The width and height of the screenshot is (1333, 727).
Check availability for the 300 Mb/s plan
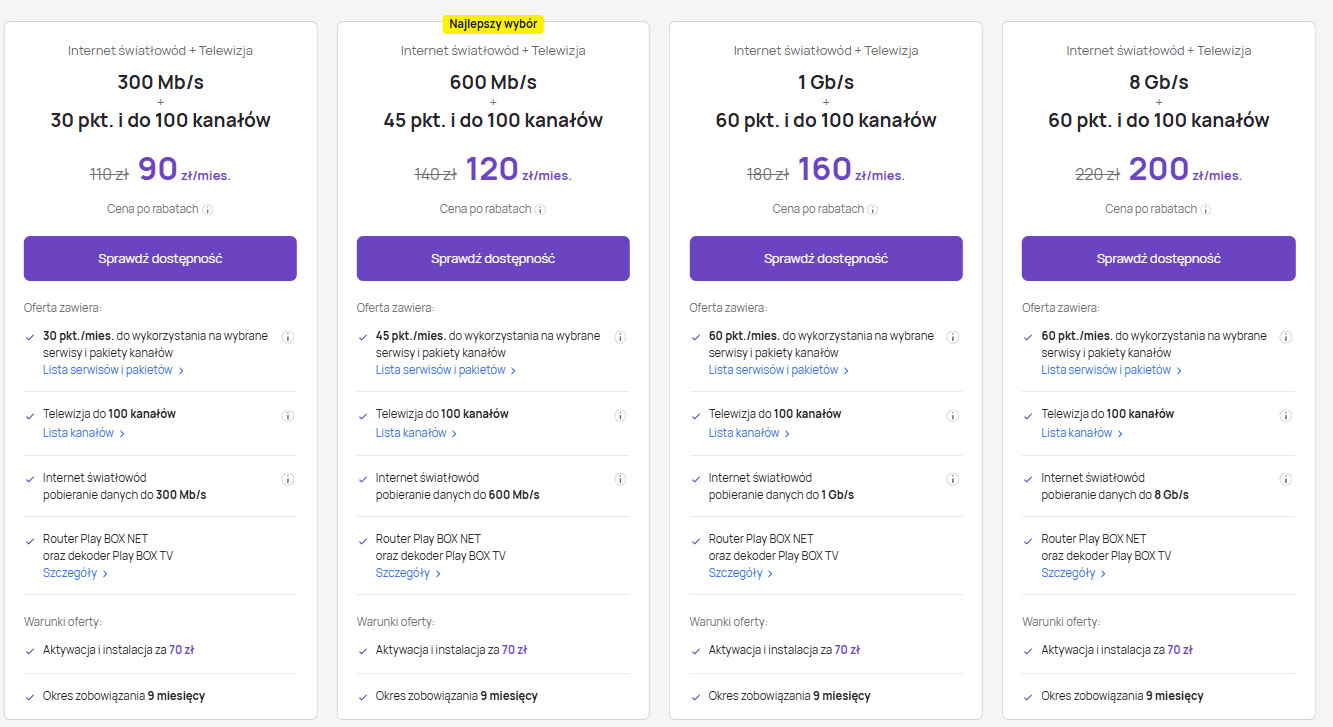tap(160, 258)
